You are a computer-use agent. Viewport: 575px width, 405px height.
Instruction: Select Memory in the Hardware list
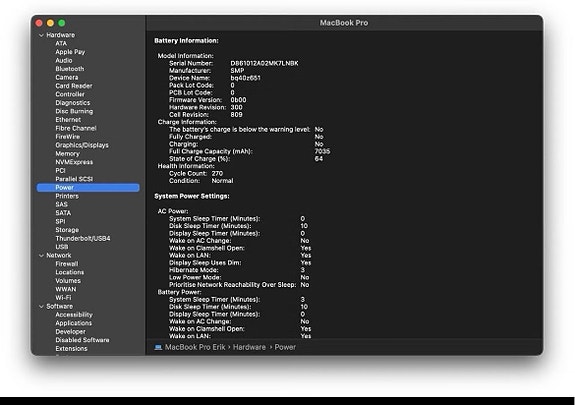point(67,154)
